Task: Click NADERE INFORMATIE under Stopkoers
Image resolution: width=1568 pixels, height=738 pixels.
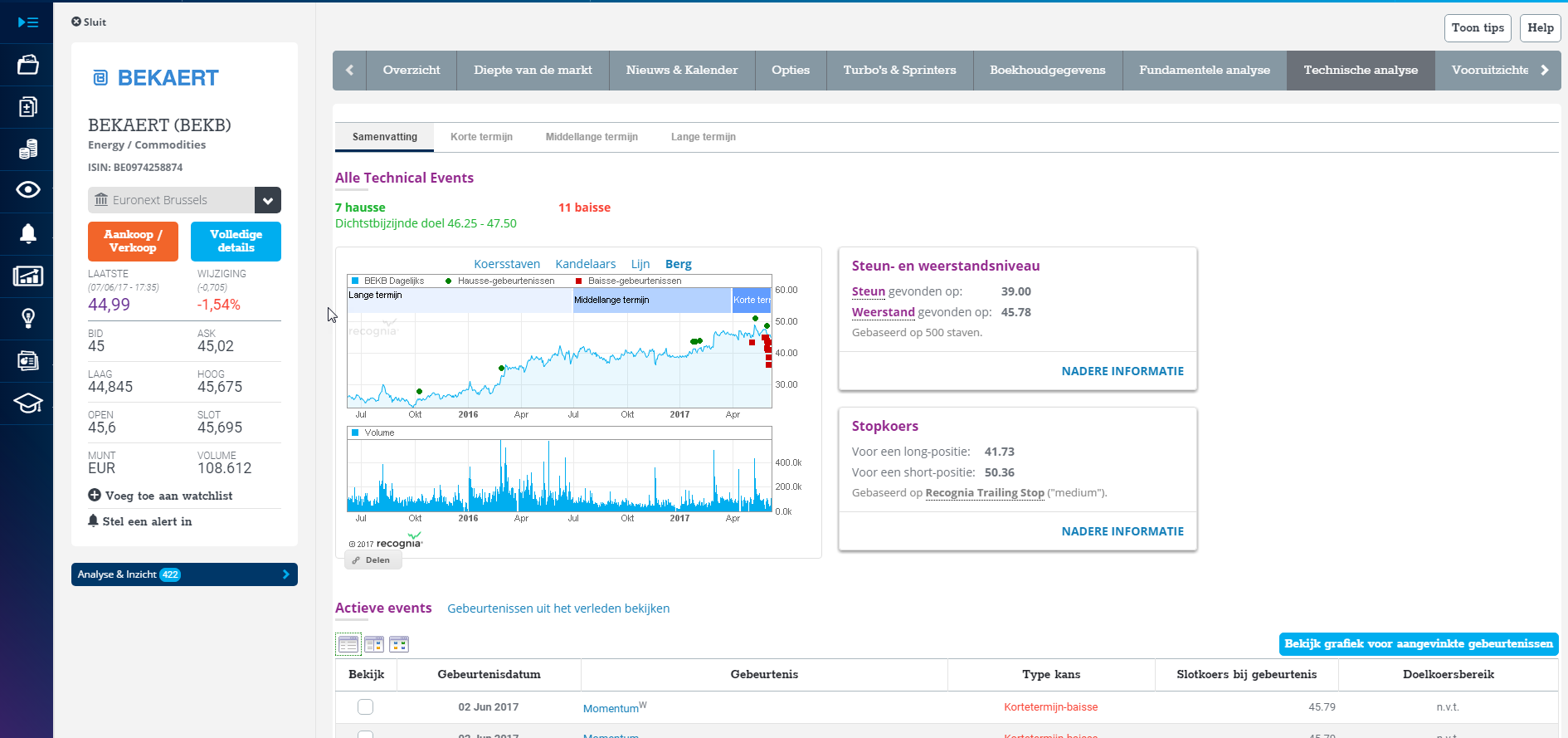Action: coord(1122,531)
